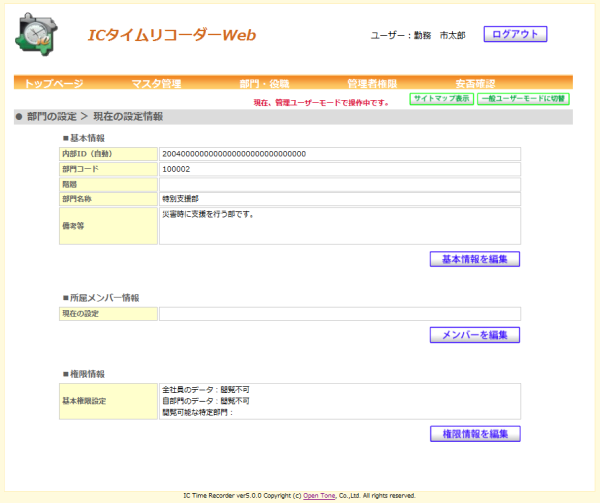Open the マスタ管理 menu
600x503 pixels.
click(156, 83)
